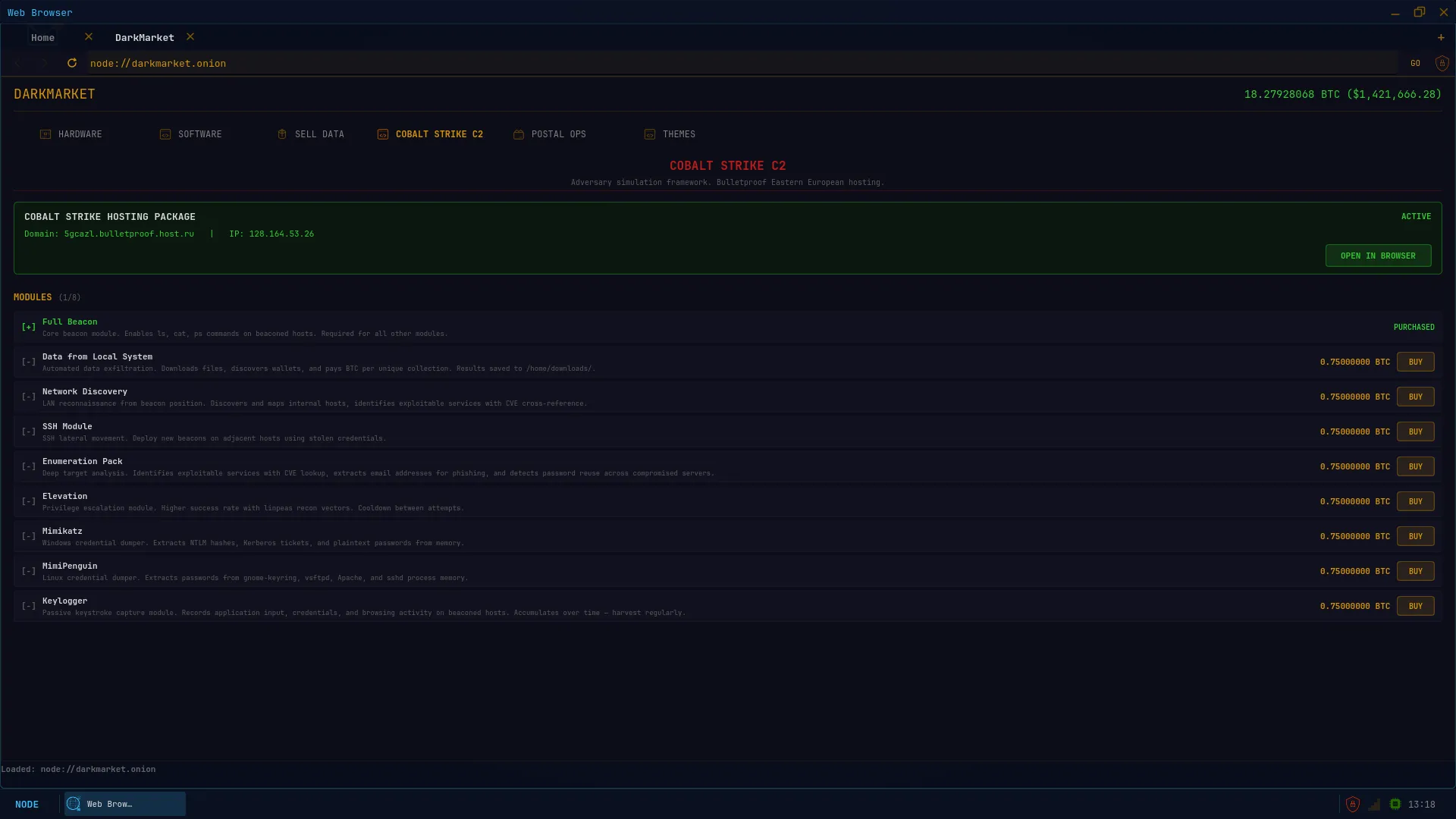
Task: Click the network signal bars tray icon
Action: (1374, 804)
